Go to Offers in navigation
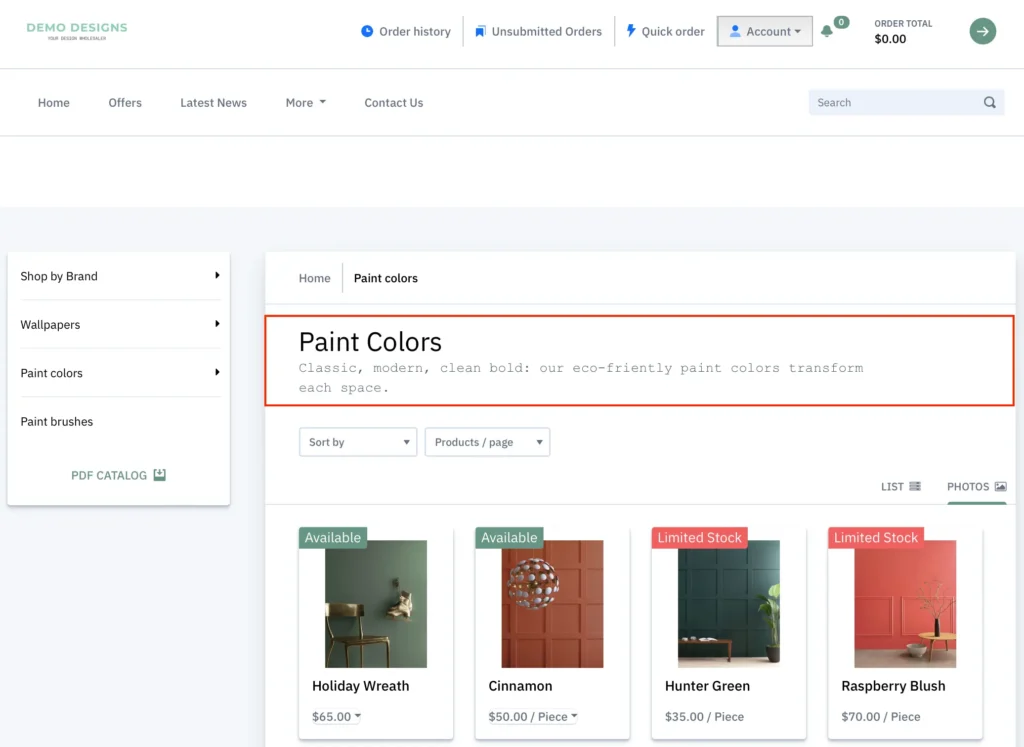This screenshot has height=747, width=1024. click(125, 103)
